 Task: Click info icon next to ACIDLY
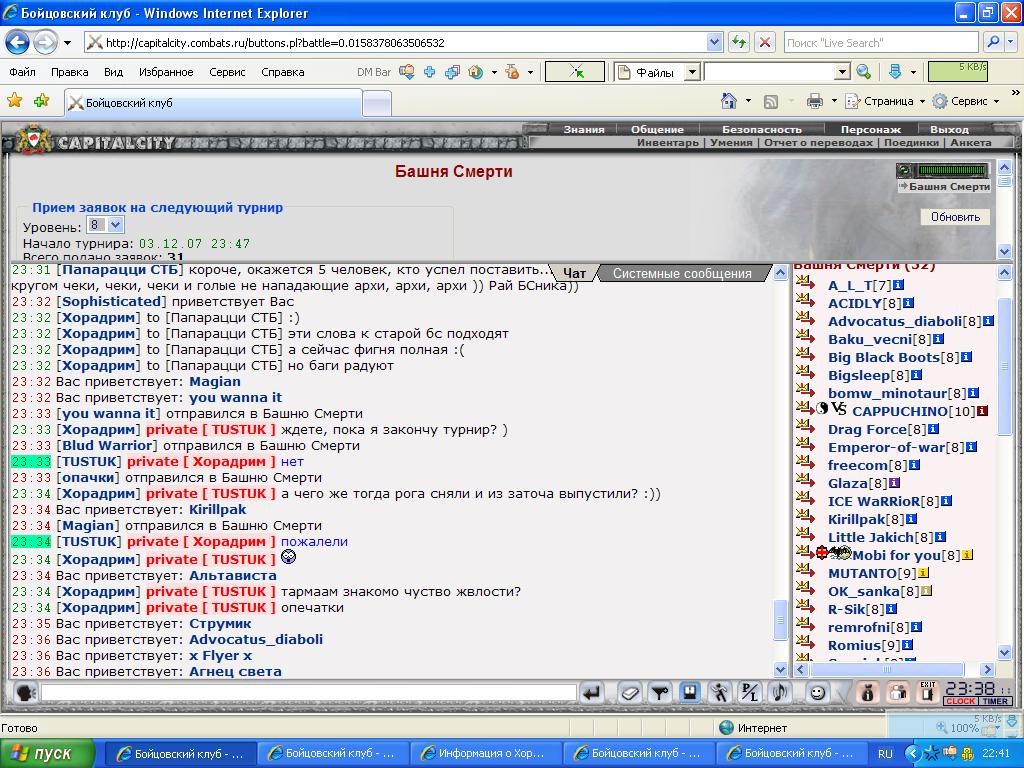[x=908, y=303]
